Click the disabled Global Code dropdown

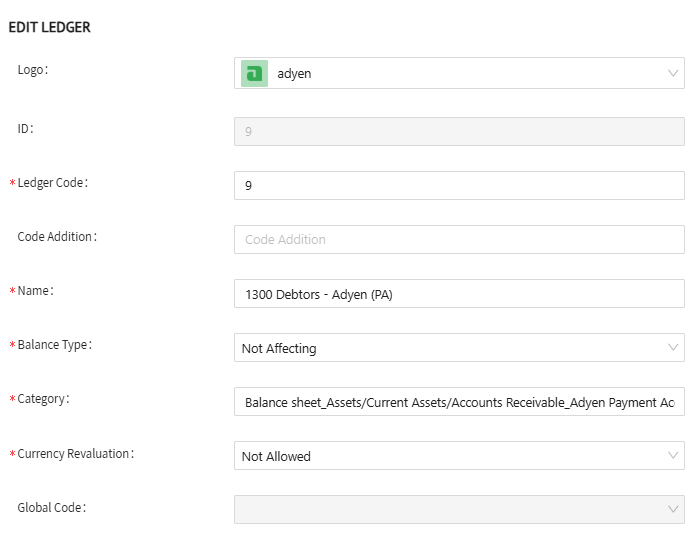coord(450,509)
